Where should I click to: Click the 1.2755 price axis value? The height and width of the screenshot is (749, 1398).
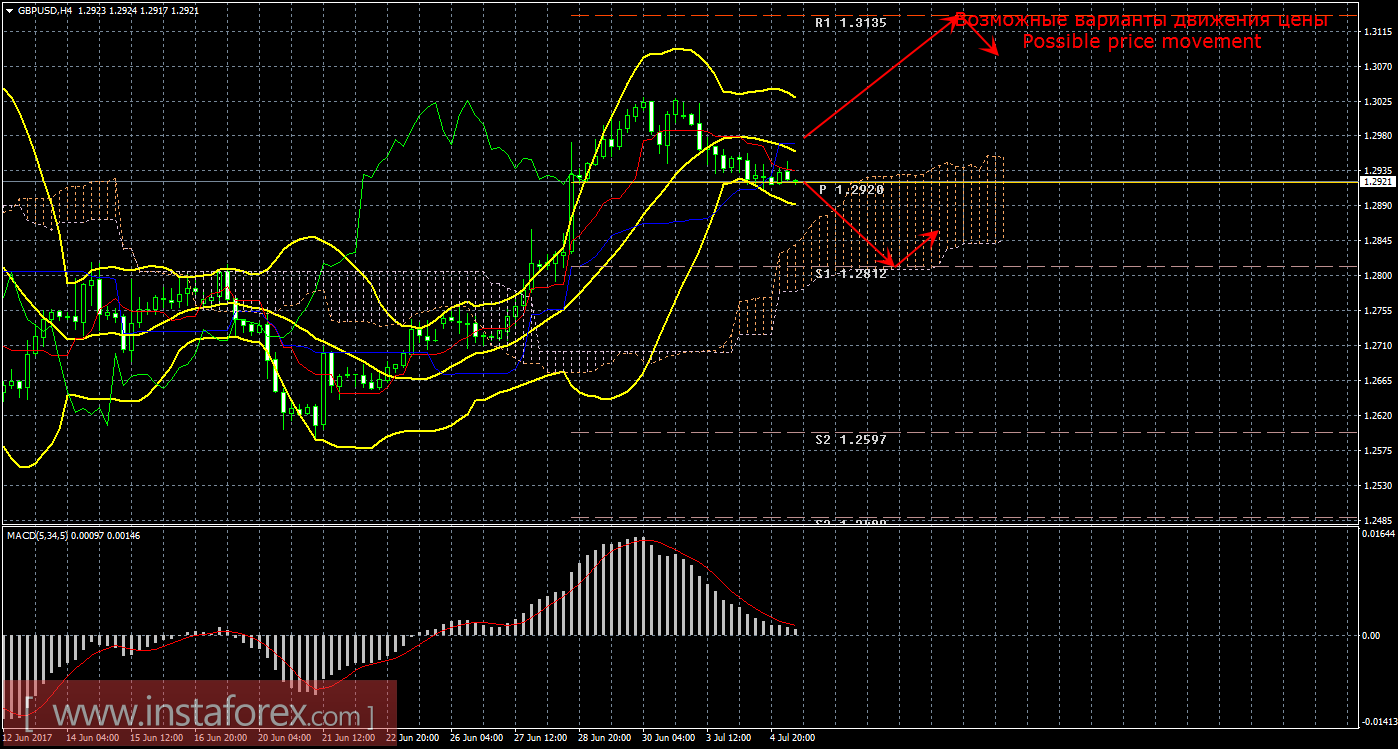pos(1378,311)
